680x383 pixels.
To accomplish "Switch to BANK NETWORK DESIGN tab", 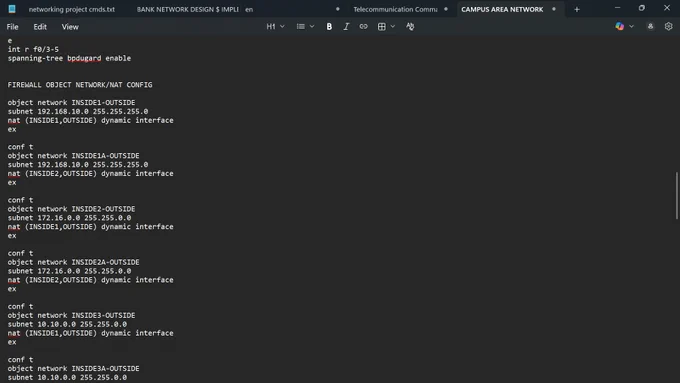I will (x=187, y=9).
